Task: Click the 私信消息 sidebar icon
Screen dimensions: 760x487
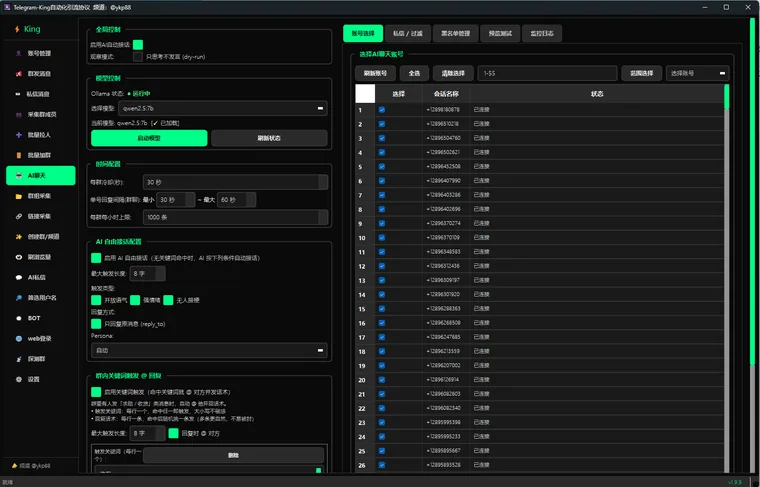Action: (x=18, y=94)
